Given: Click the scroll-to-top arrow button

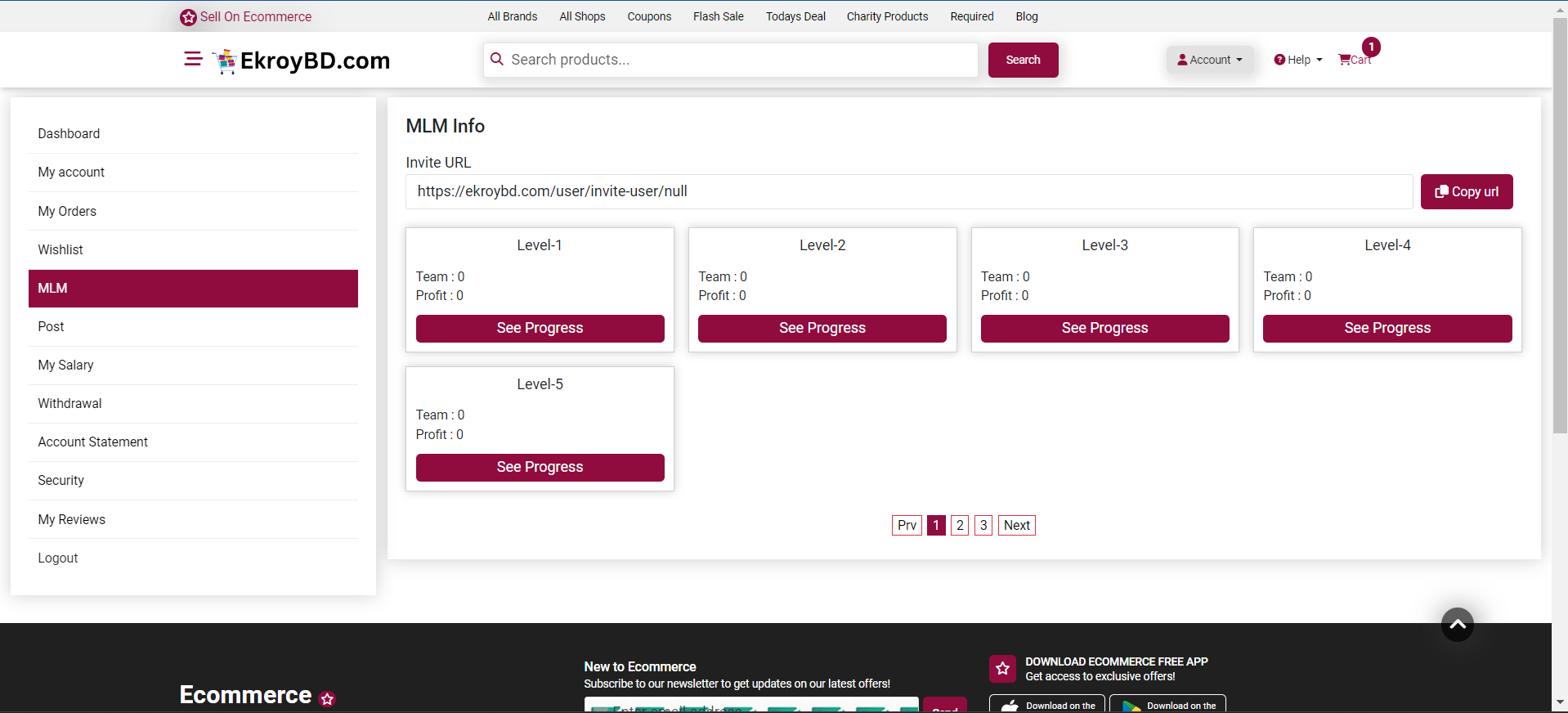Looking at the screenshot, I should (1457, 625).
